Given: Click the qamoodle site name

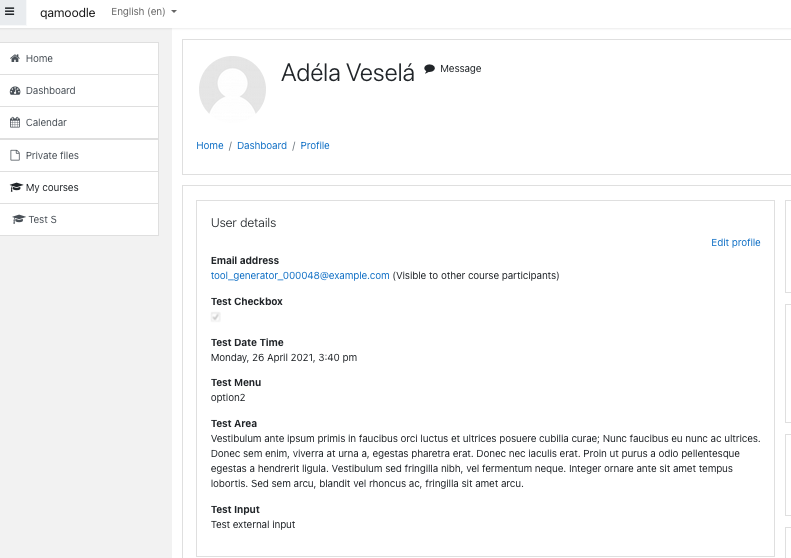Looking at the screenshot, I should 68,13.
